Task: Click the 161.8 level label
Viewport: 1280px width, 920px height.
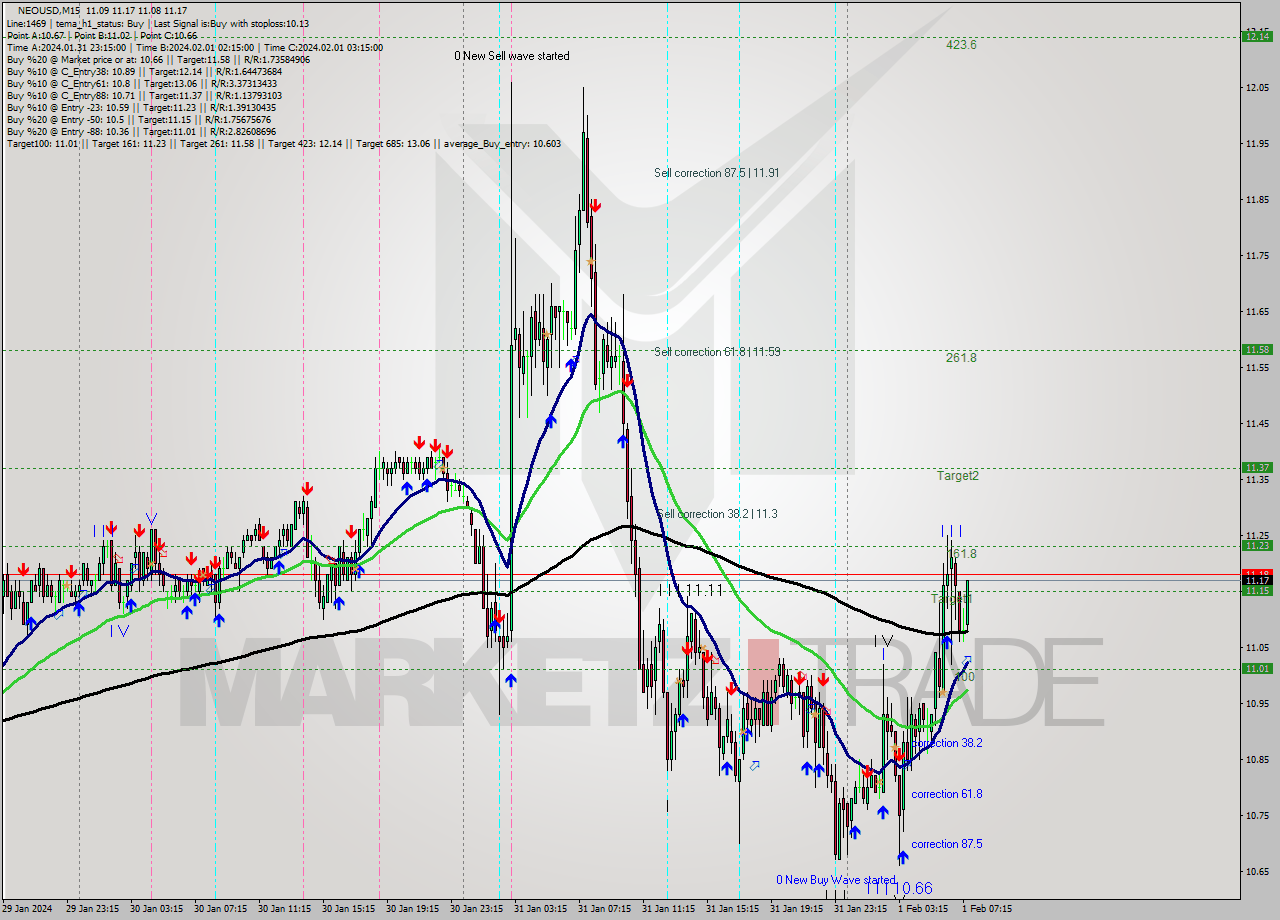Action: tap(961, 554)
